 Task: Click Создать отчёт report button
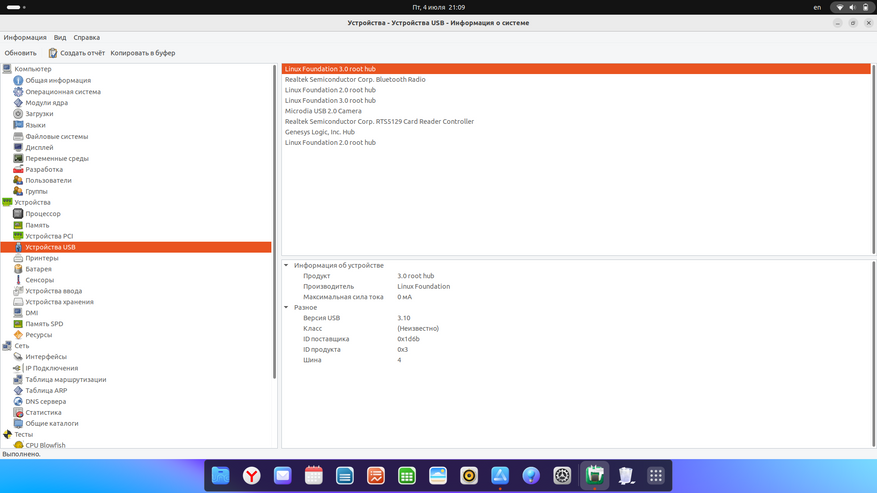click(x=77, y=53)
